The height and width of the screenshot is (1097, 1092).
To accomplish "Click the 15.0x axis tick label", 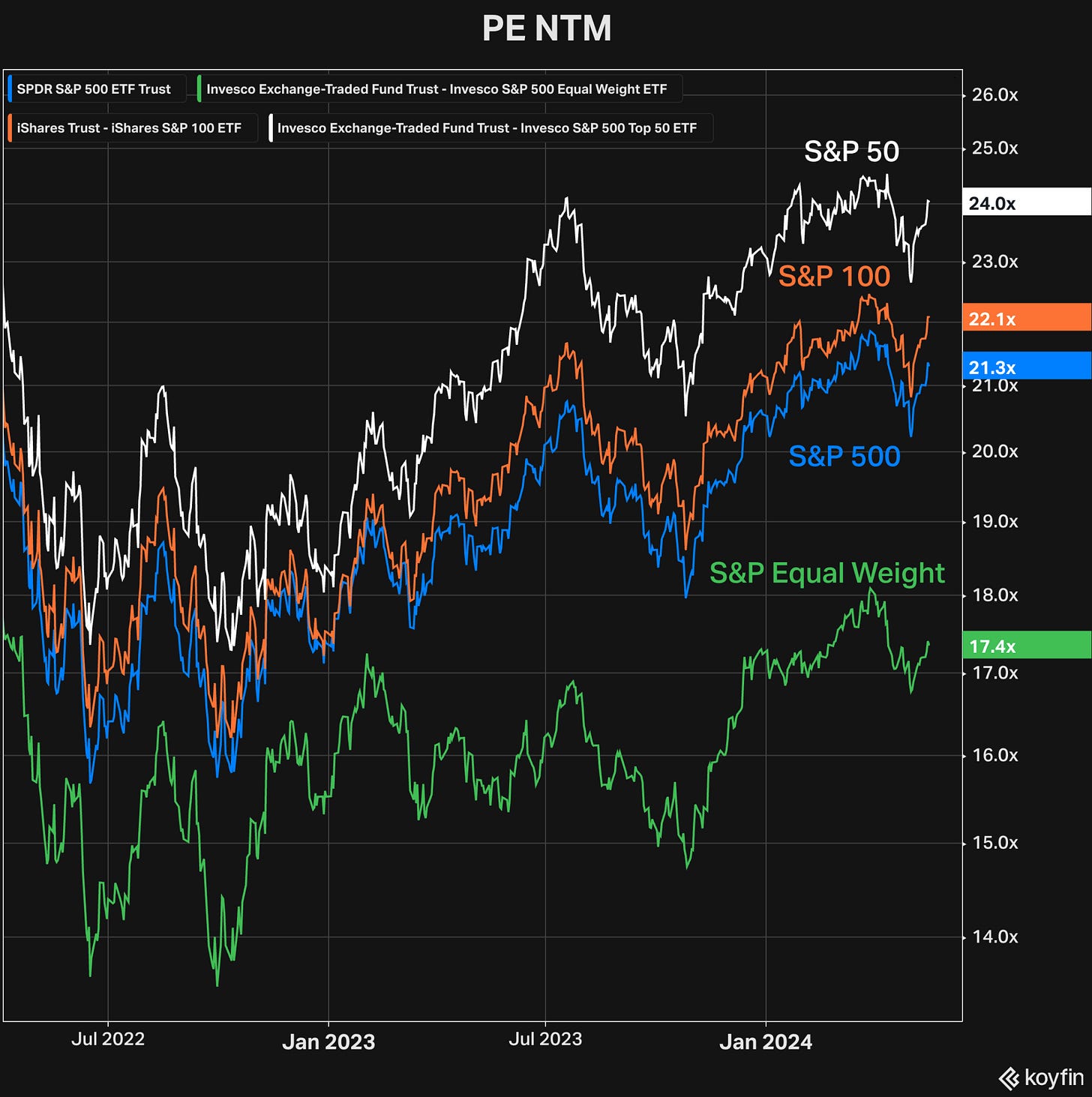I will [x=995, y=843].
